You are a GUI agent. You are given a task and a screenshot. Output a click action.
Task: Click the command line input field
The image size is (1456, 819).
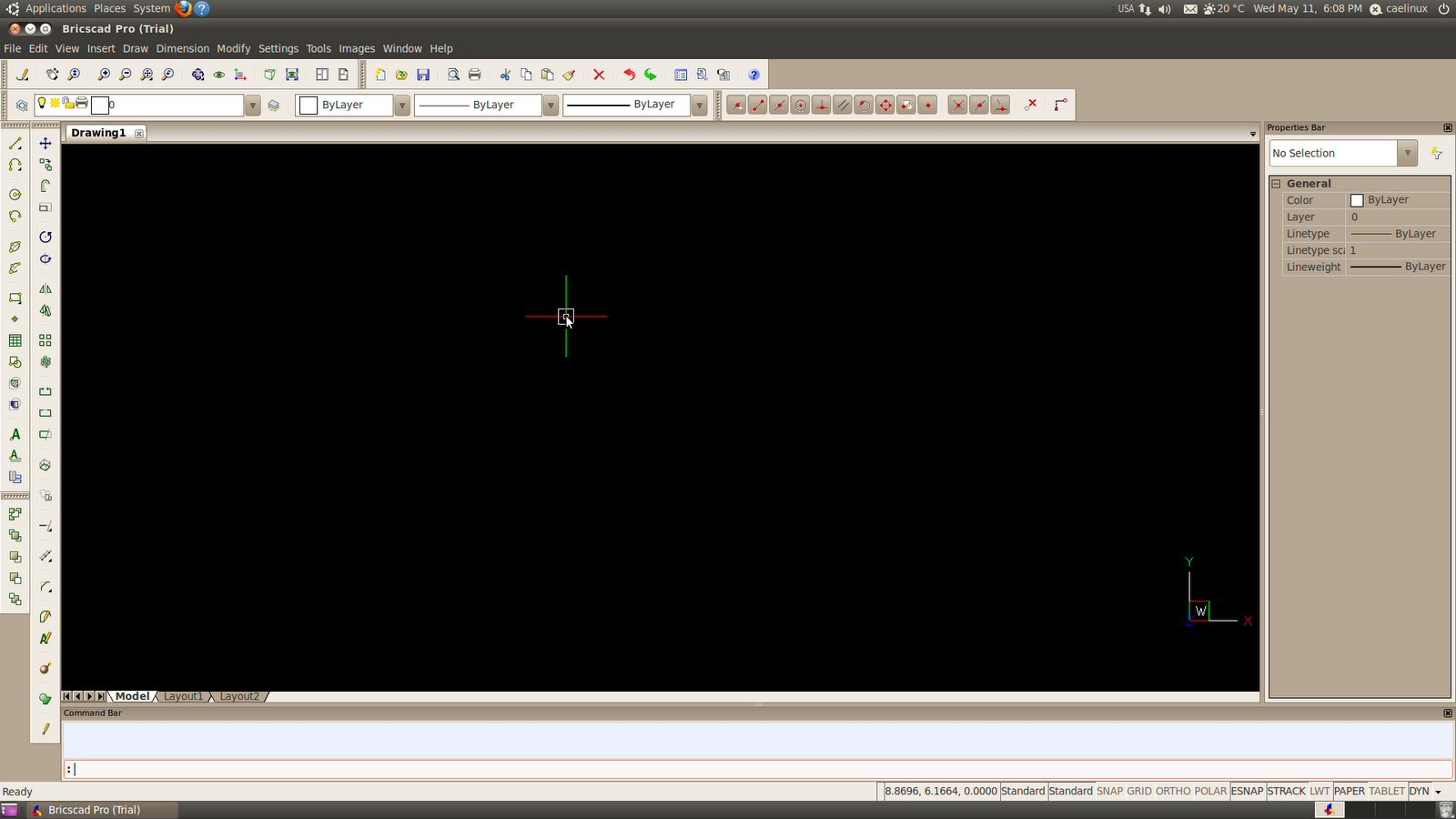[757, 769]
